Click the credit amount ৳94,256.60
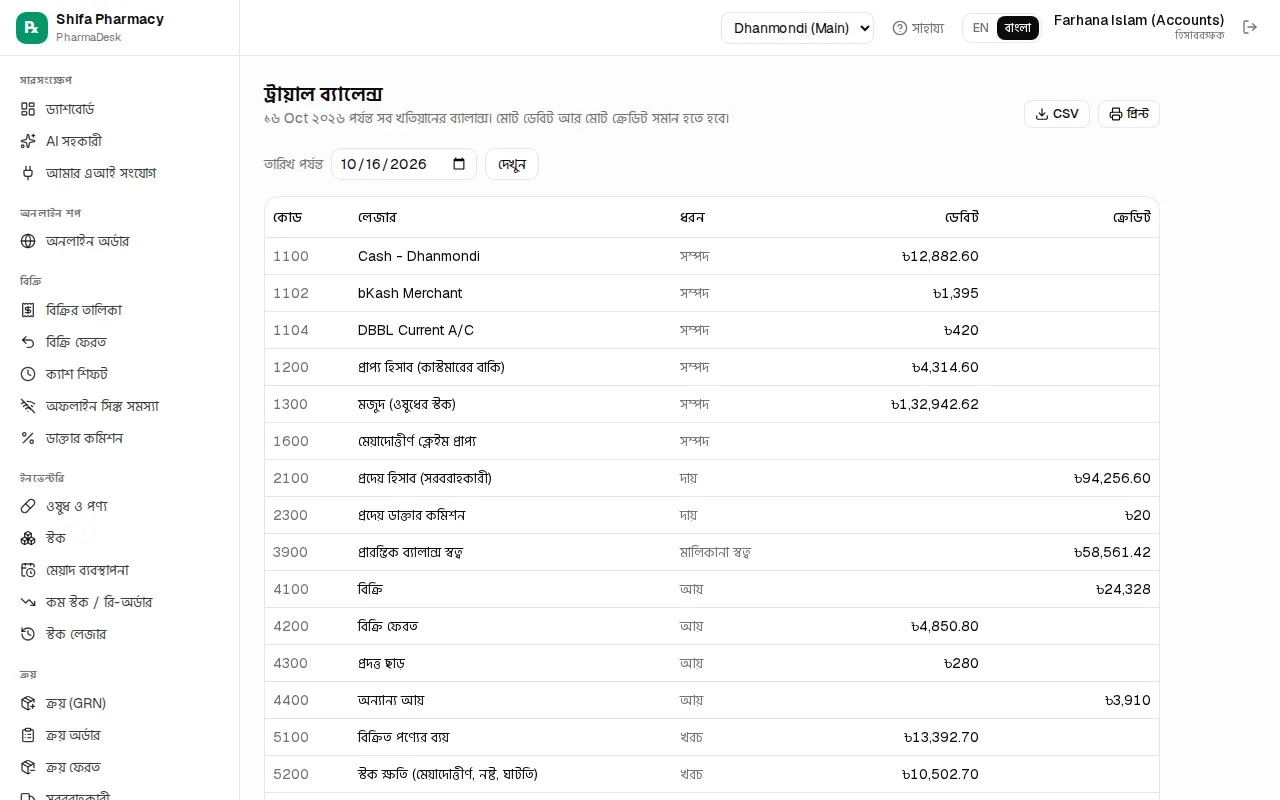Viewport: 1280px width, 800px height. click(x=1112, y=478)
